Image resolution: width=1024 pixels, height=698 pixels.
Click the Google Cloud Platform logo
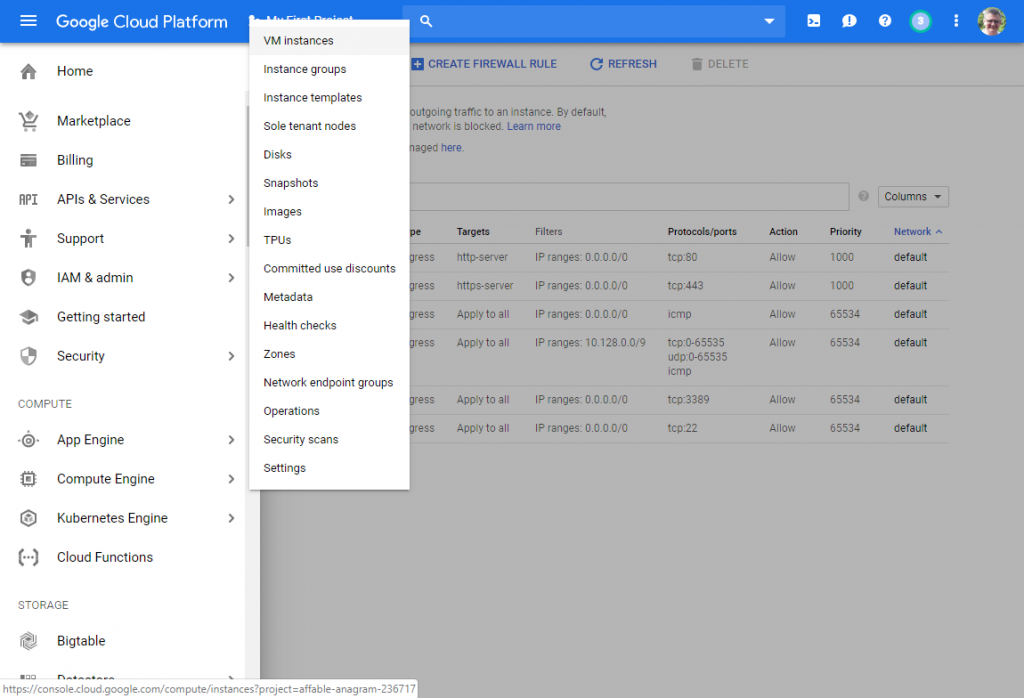(x=142, y=22)
